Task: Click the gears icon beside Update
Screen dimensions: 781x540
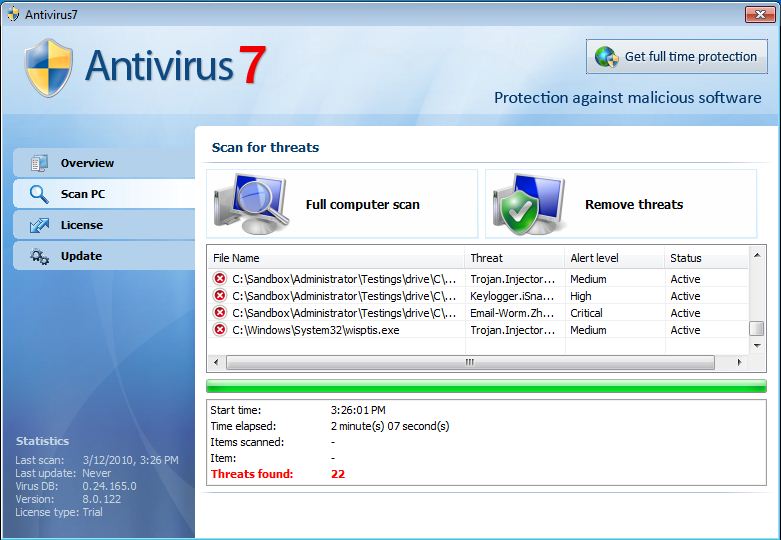Action: tap(39, 257)
